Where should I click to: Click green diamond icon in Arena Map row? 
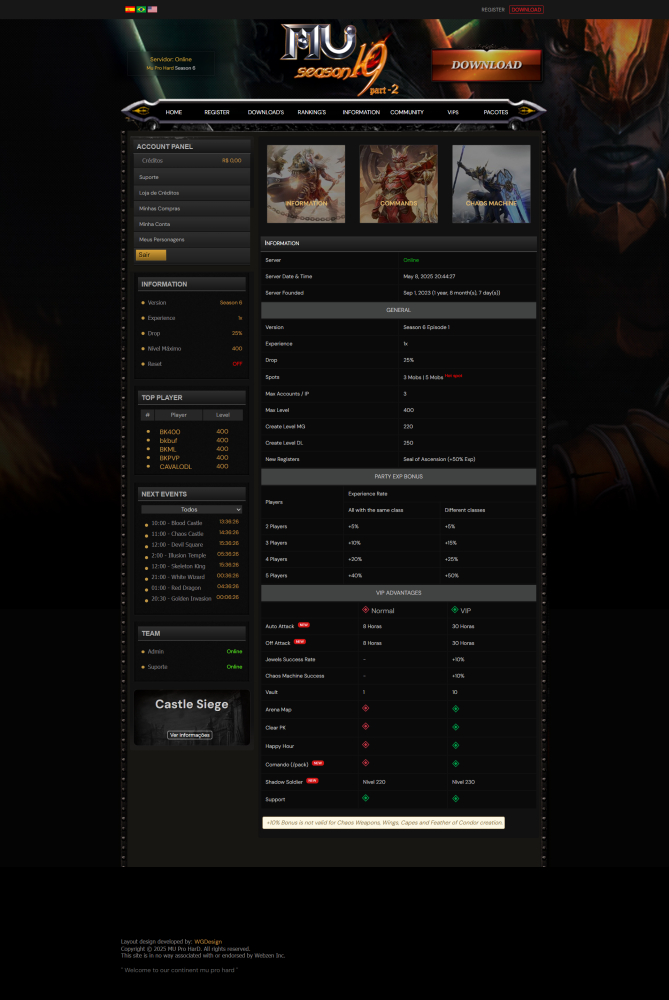point(455,709)
